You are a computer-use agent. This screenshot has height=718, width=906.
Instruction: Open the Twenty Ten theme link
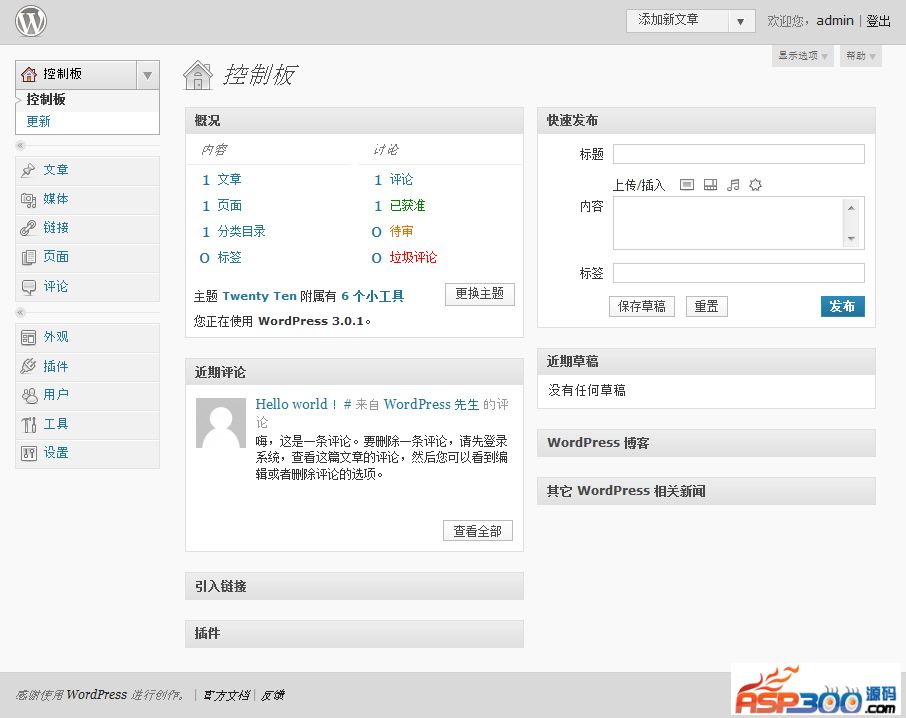(x=259, y=296)
